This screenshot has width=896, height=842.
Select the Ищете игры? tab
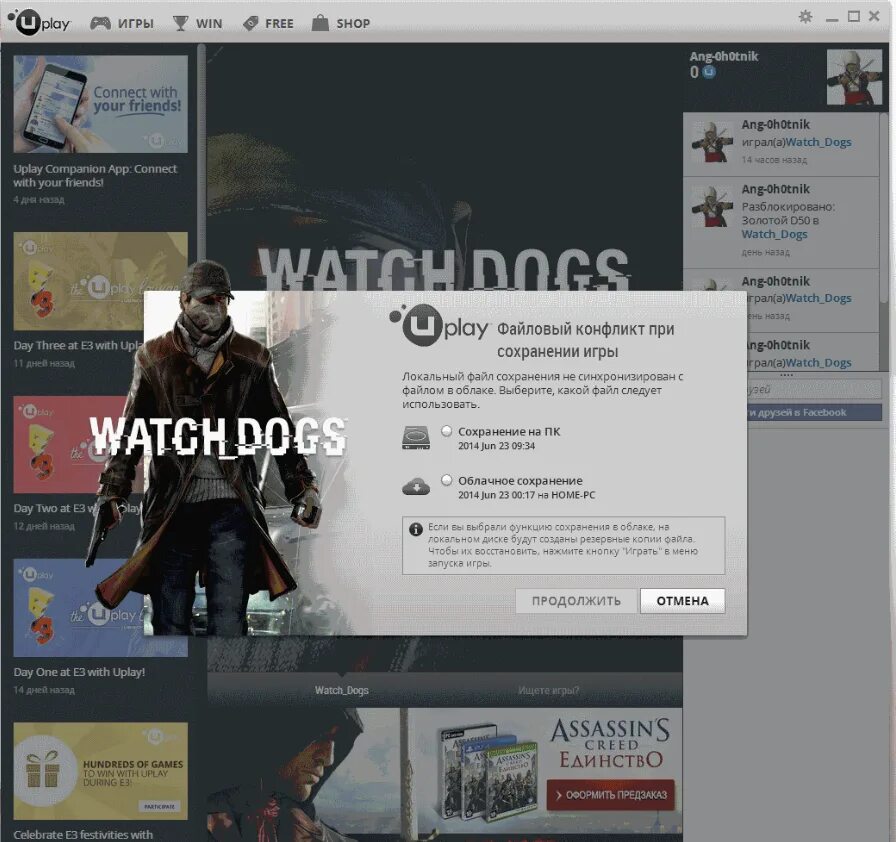[x=549, y=690]
